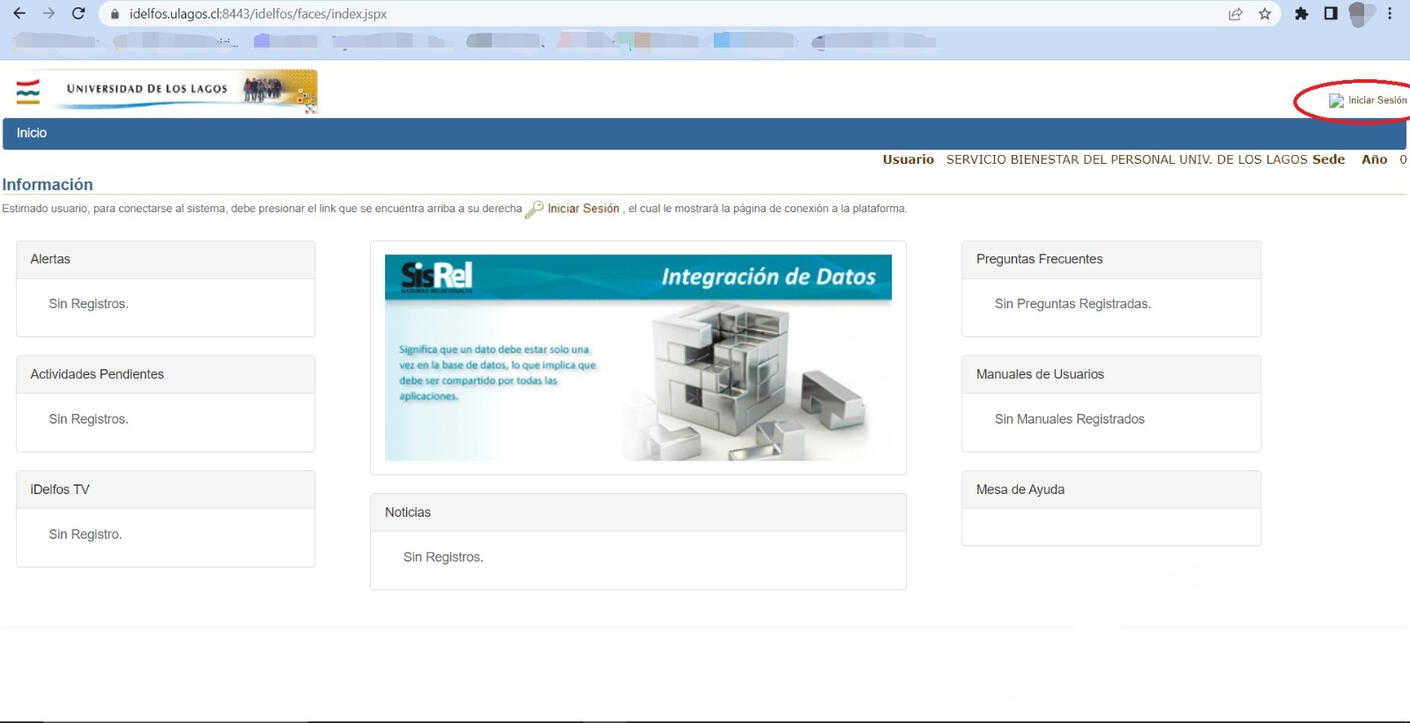
Task: Select the Manuales de Usuarios panel header
Action: [1110, 374]
